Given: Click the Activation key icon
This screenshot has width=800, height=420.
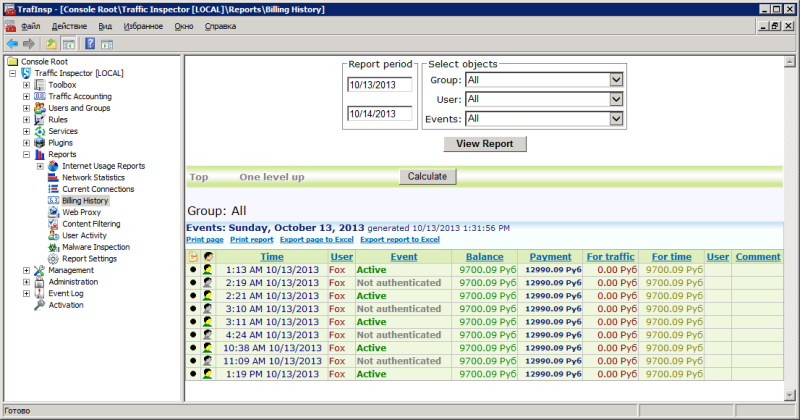Looking at the screenshot, I should tap(39, 305).
